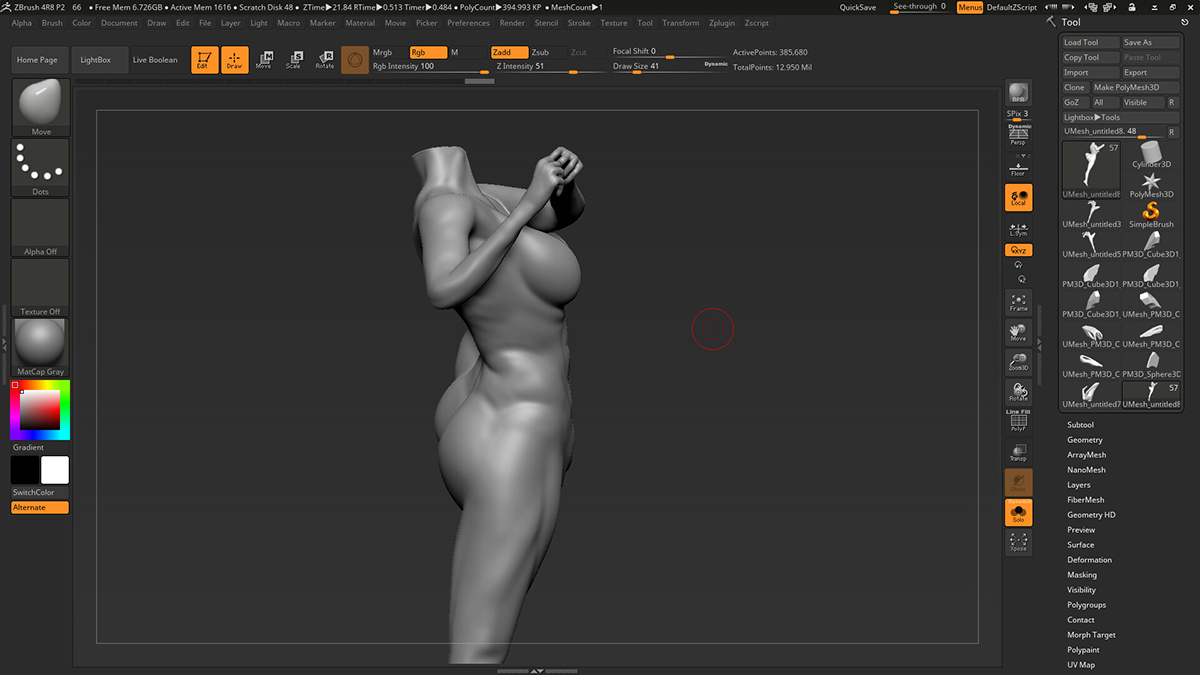Select the Scale gizmo icon

click(293, 60)
